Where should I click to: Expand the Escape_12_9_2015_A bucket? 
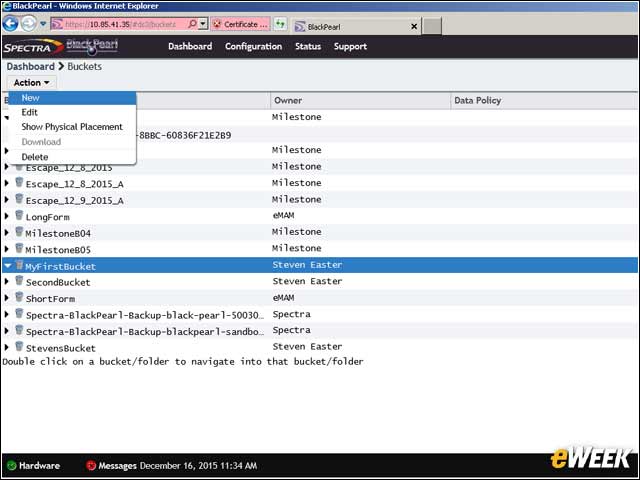[x=7, y=200]
